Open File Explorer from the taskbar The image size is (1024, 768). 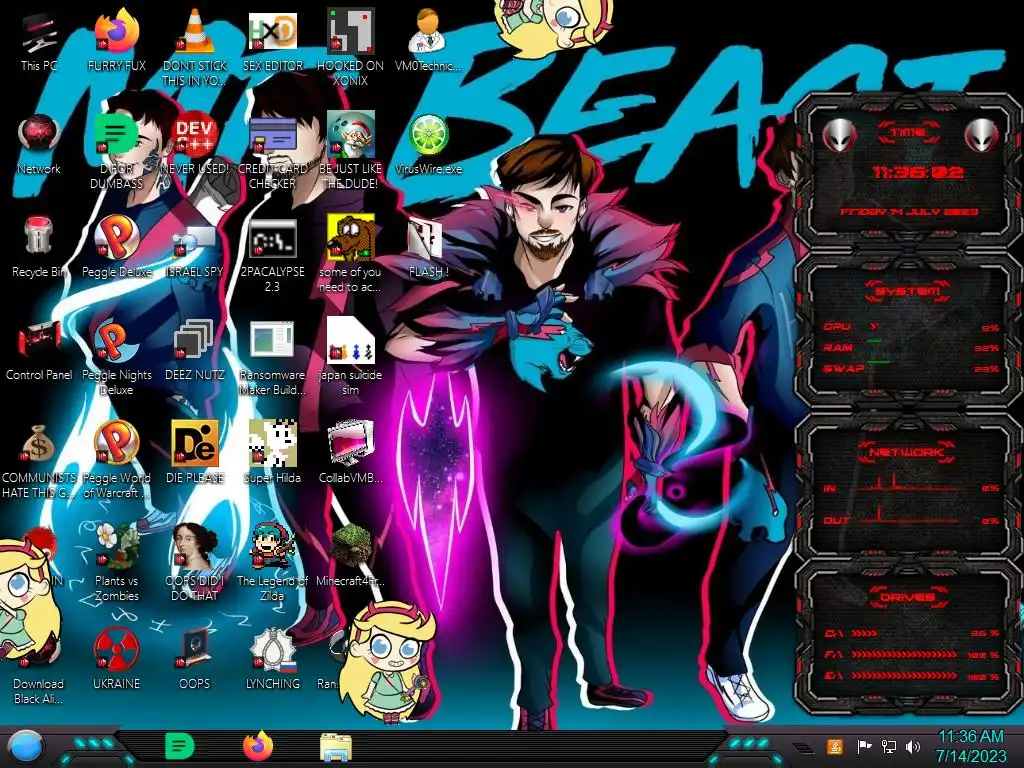coord(336,747)
